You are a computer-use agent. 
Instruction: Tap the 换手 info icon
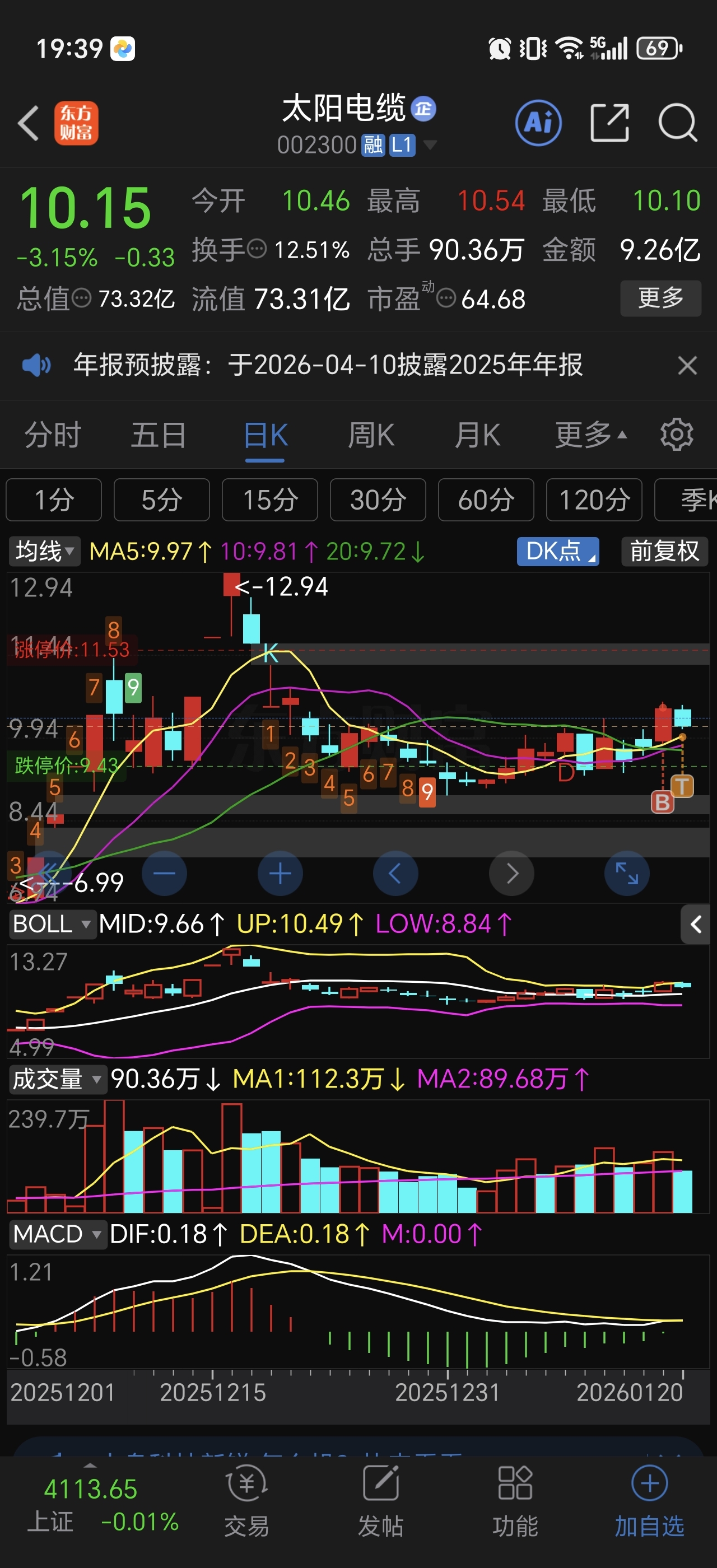point(258,249)
